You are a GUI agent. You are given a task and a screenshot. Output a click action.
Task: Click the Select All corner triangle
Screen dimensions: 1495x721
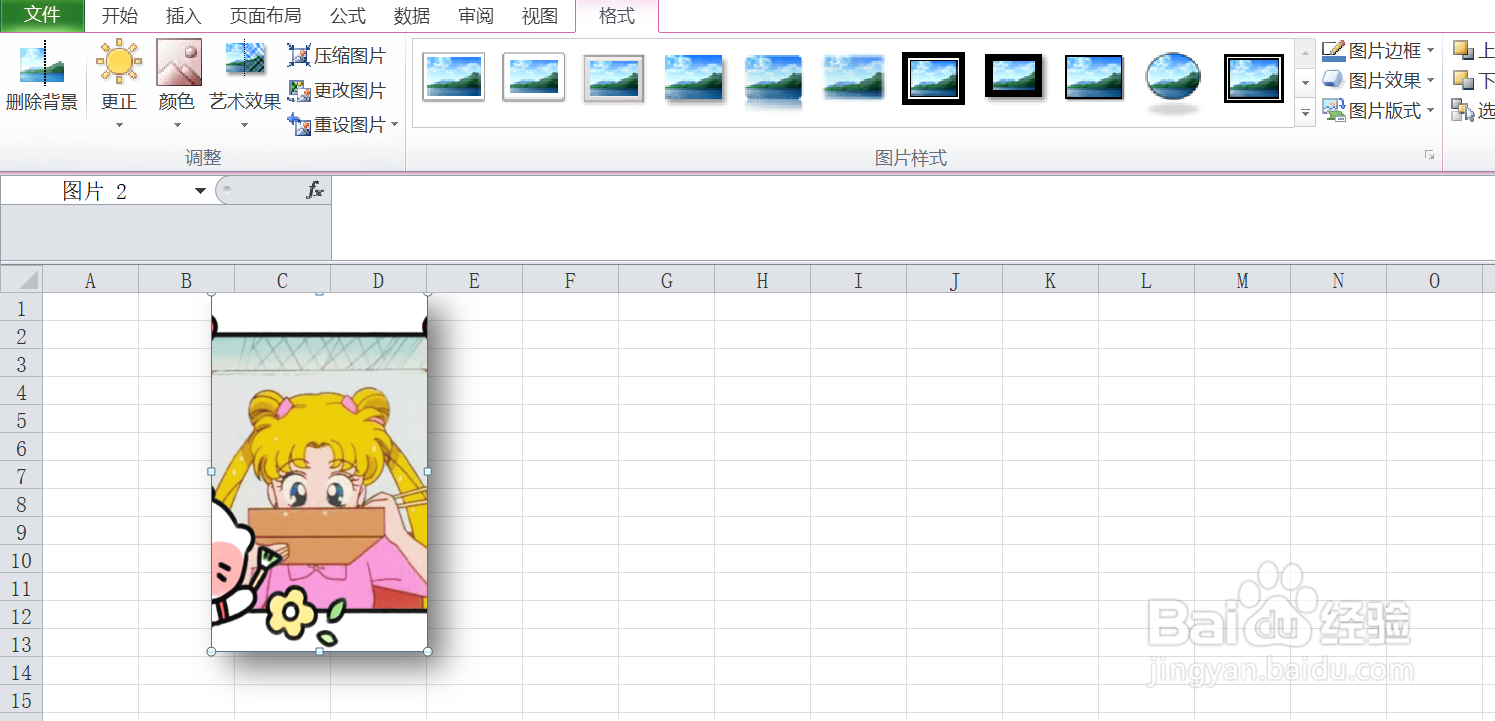click(x=21, y=280)
